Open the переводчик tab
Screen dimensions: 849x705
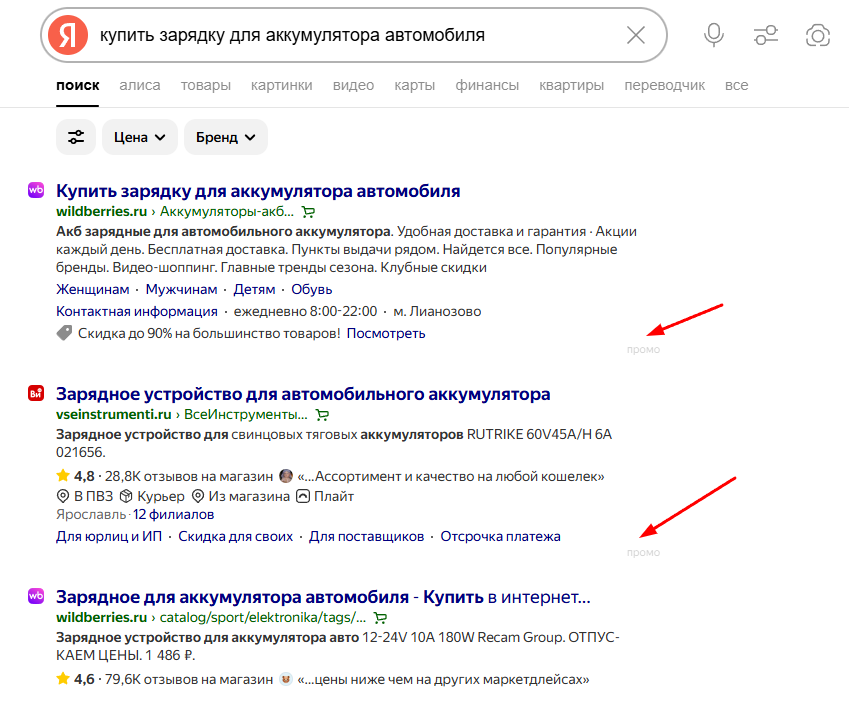(x=664, y=86)
